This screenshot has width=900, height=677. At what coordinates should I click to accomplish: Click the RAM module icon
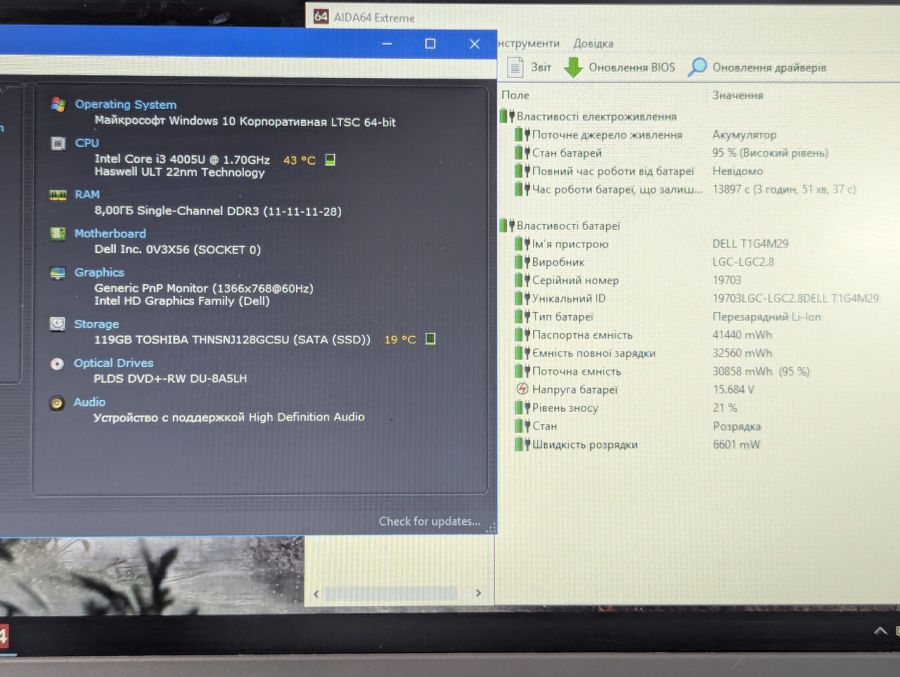pos(58,195)
